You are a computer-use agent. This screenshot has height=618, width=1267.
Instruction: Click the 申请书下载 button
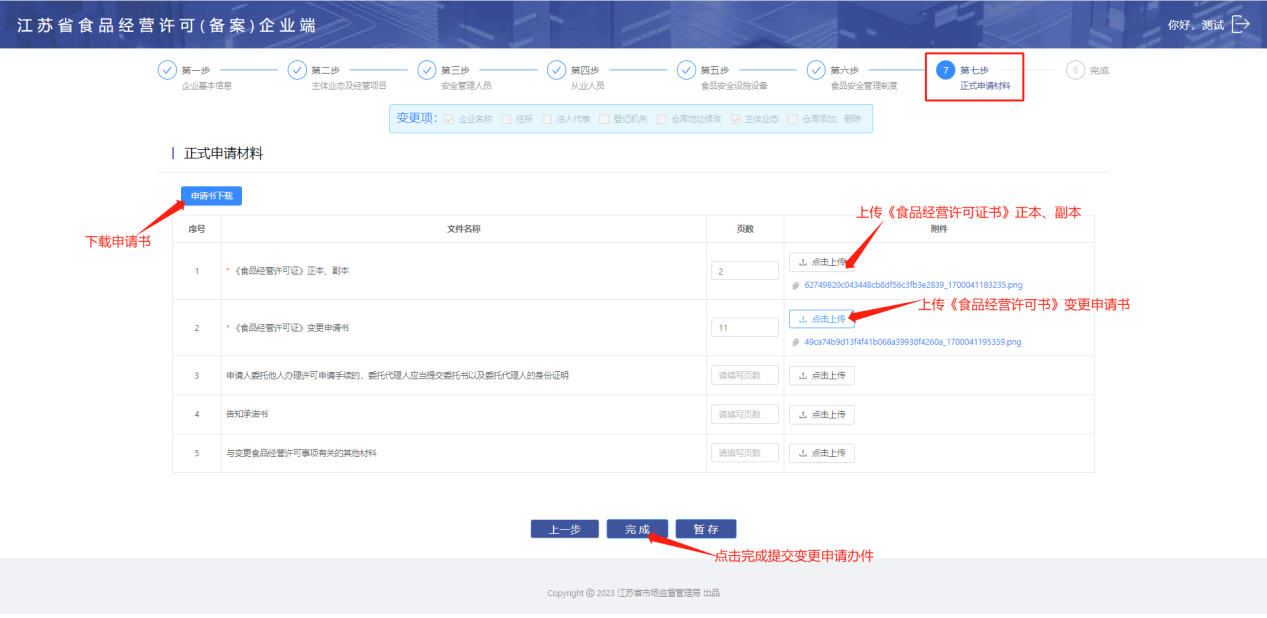coord(211,196)
